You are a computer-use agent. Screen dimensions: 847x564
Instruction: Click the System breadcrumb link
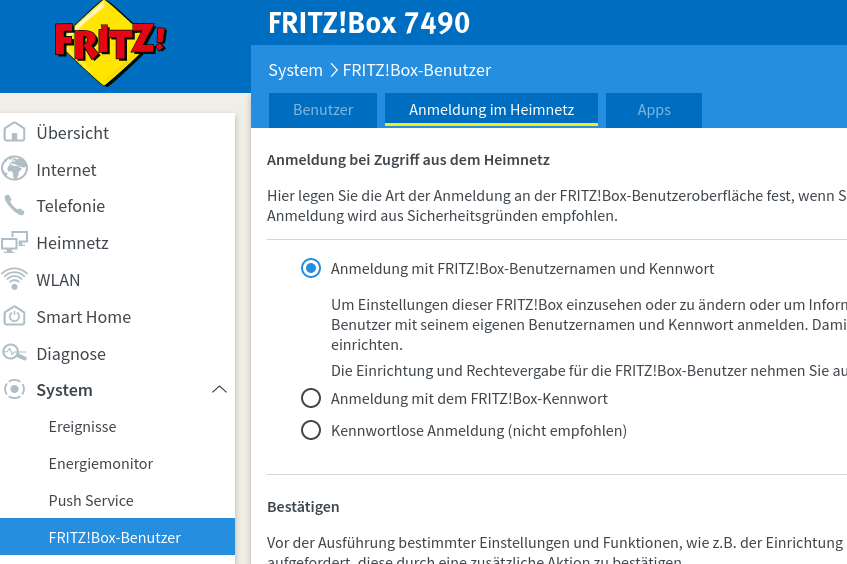295,70
